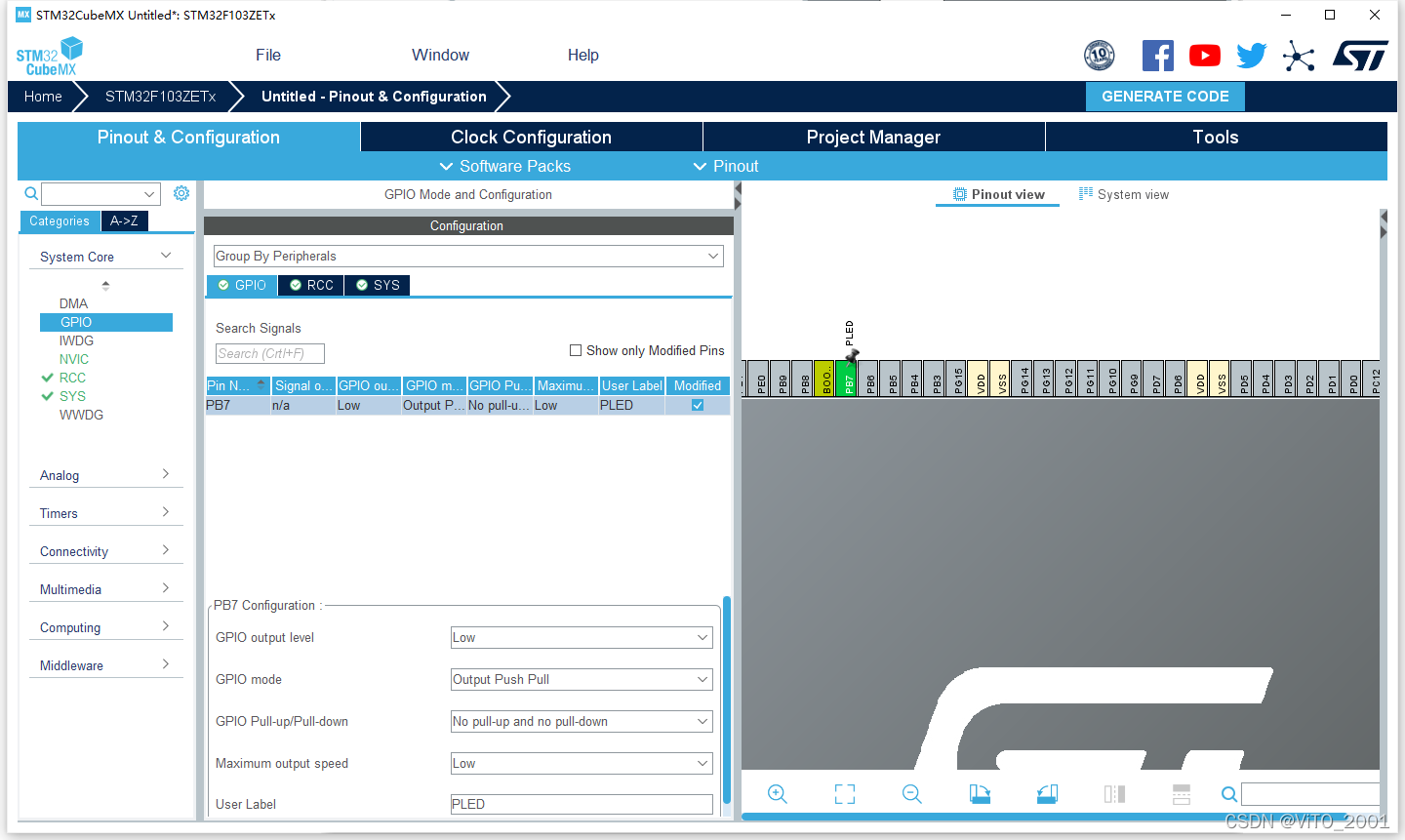Zoom in on the pinout view
Image resolution: width=1405 pixels, height=840 pixels.
click(x=777, y=794)
